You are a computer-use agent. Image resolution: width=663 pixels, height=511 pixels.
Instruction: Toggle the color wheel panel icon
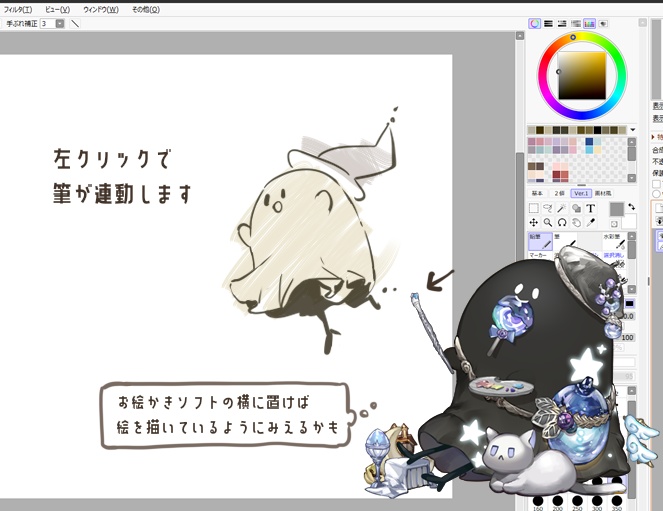(x=534, y=24)
